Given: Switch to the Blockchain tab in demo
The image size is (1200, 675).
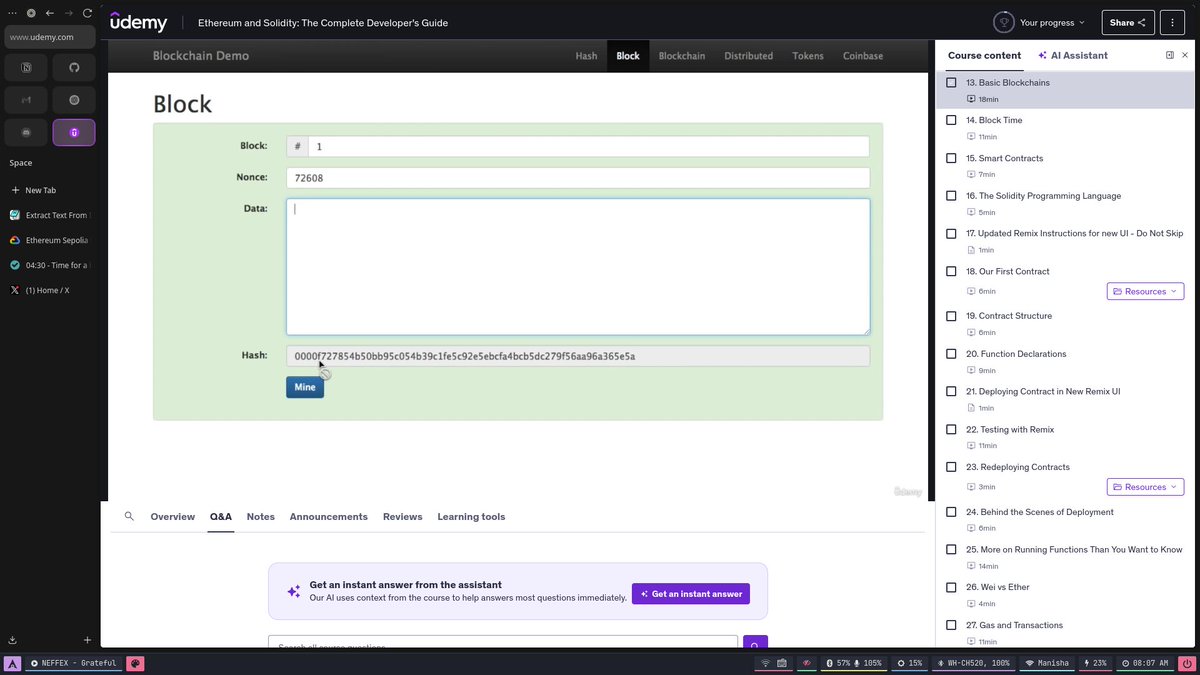Looking at the screenshot, I should 681,56.
